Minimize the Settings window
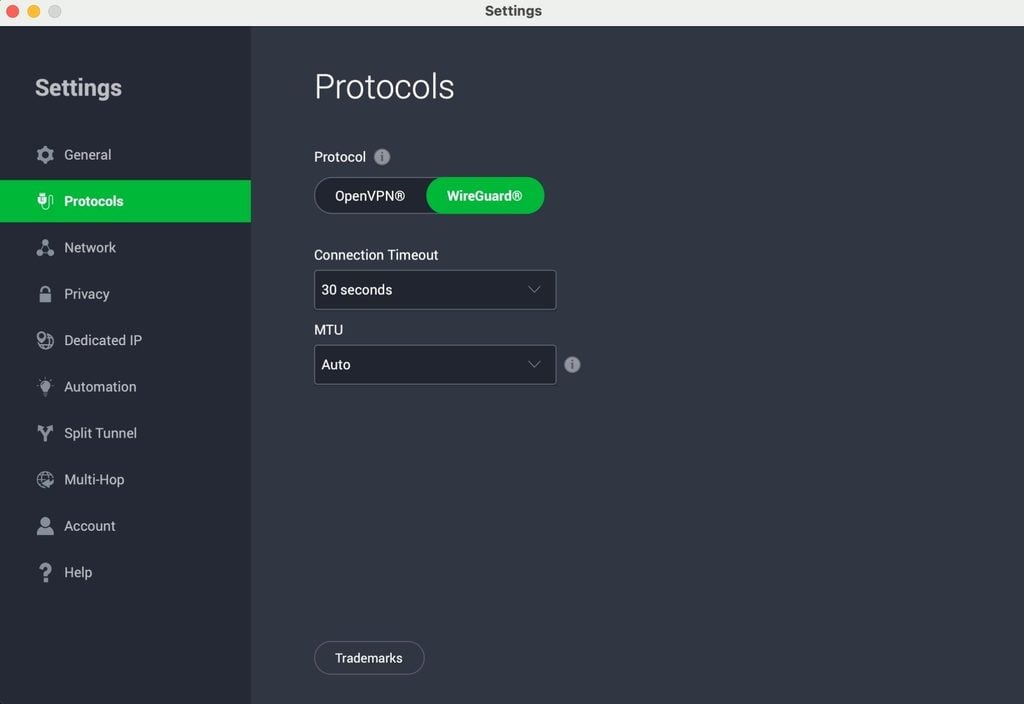 click(34, 11)
